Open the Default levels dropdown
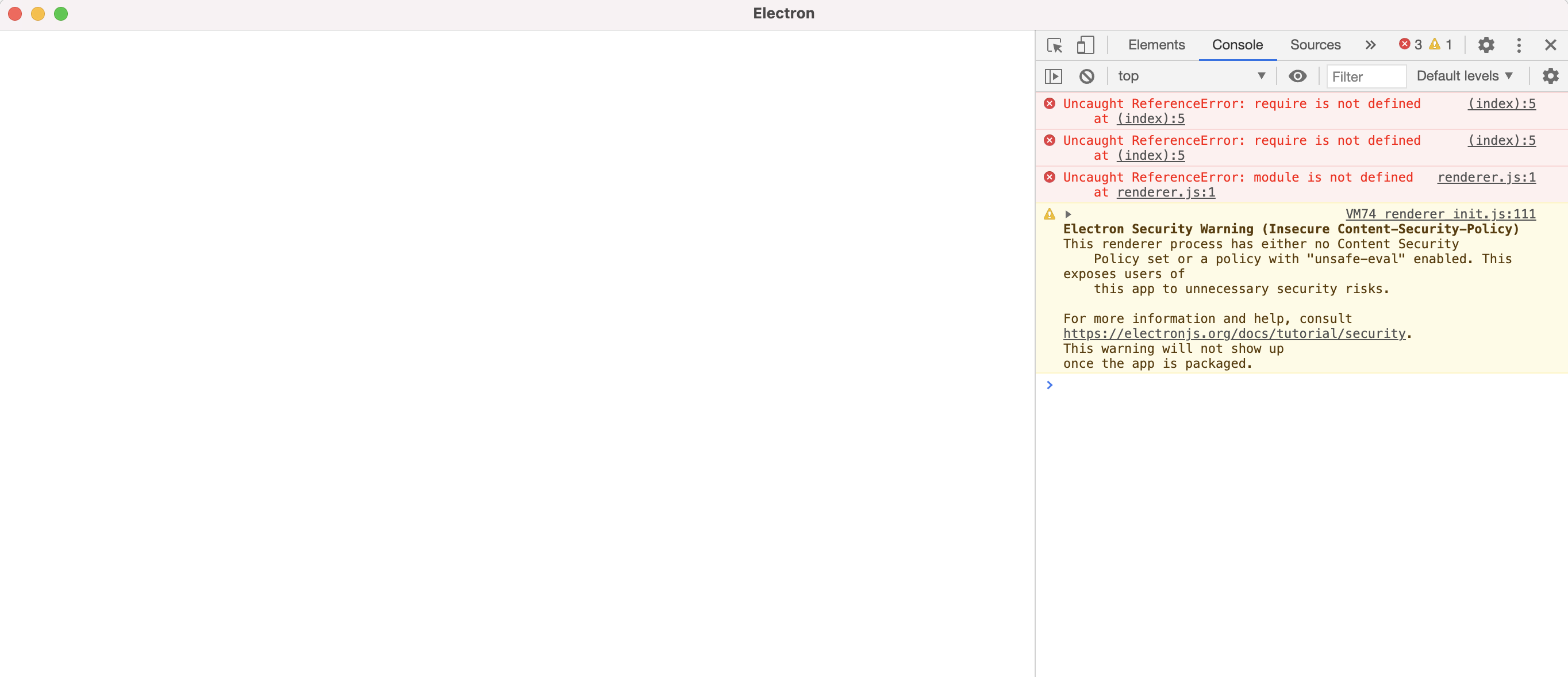The width and height of the screenshot is (1568, 677). click(1465, 75)
